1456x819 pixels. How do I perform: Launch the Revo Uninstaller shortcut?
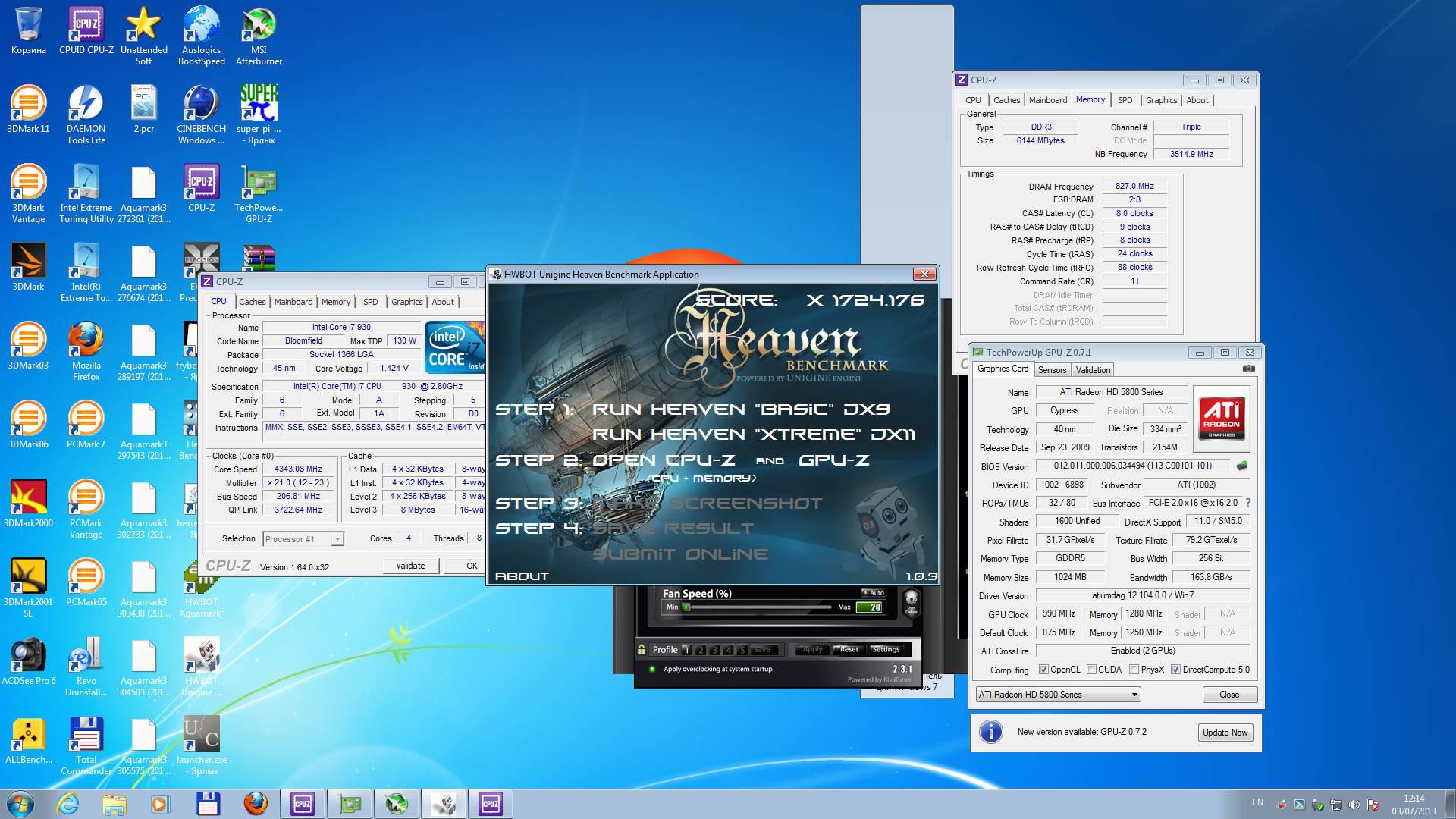click(86, 667)
